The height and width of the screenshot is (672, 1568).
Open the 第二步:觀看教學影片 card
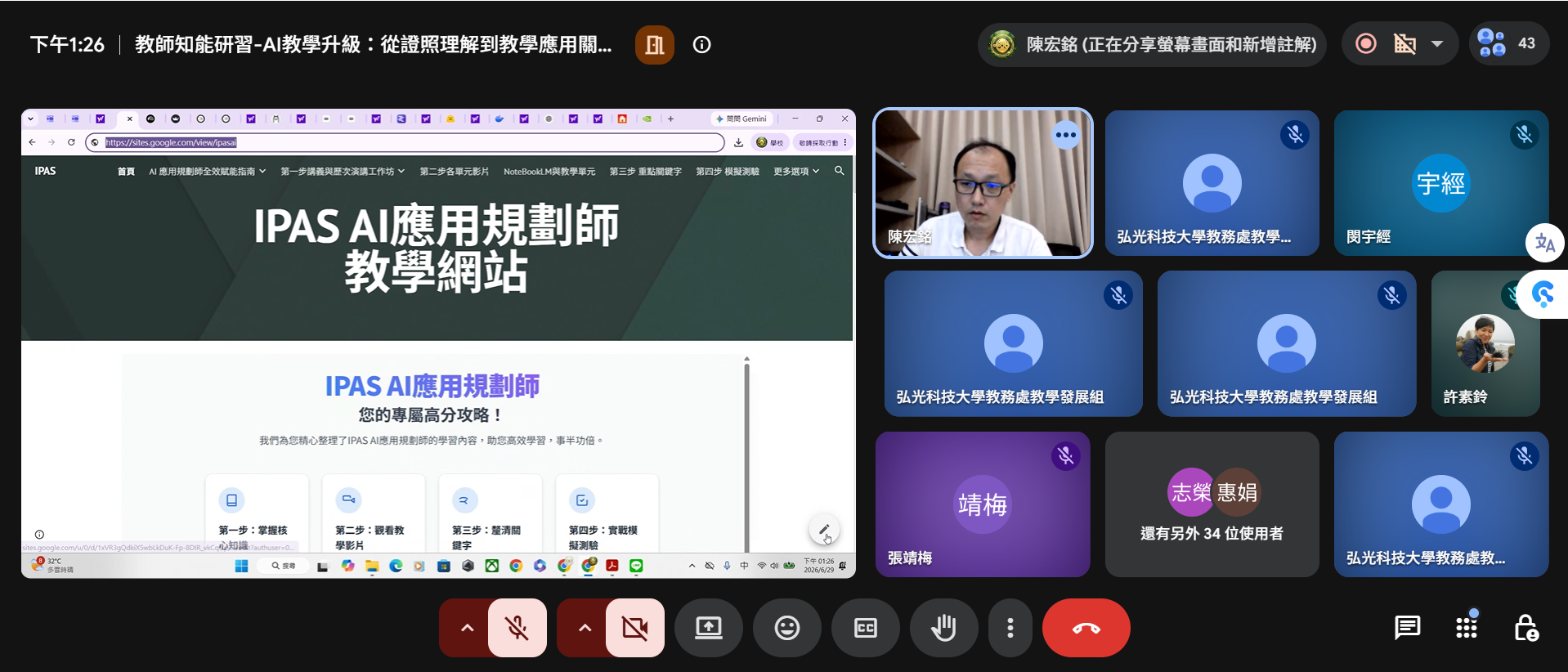(x=374, y=513)
